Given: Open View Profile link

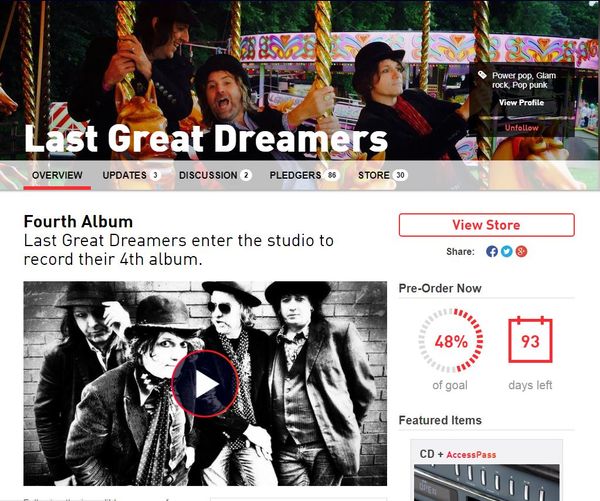Looking at the screenshot, I should [521, 103].
